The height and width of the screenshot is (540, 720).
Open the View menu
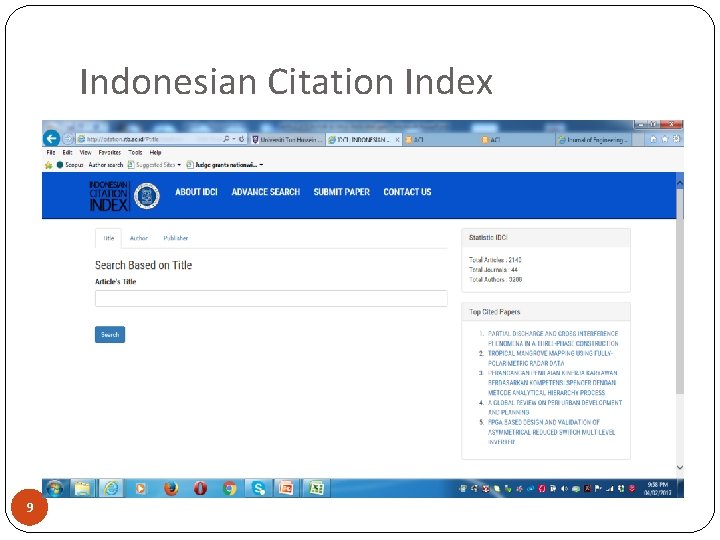[85, 152]
